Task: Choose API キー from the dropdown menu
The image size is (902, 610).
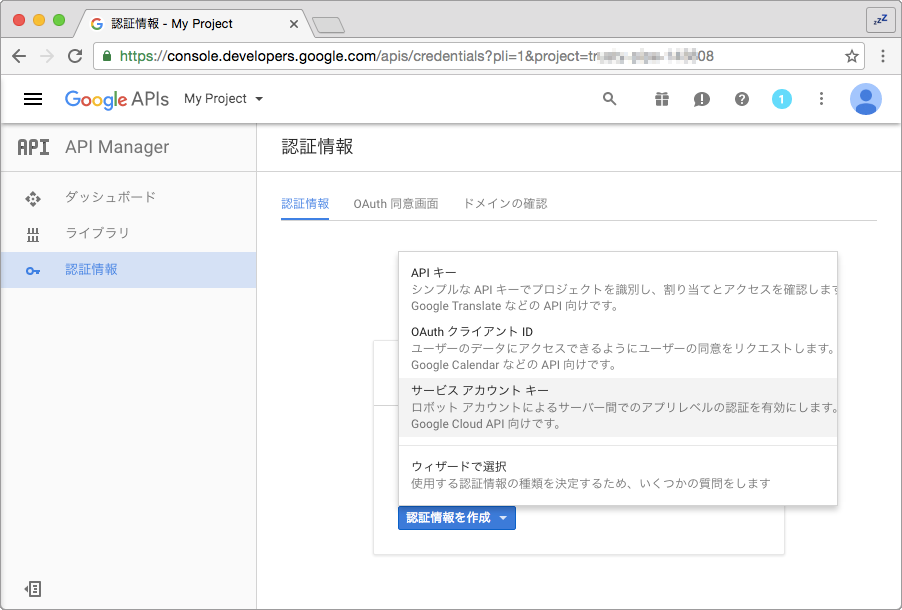Action: 618,289
